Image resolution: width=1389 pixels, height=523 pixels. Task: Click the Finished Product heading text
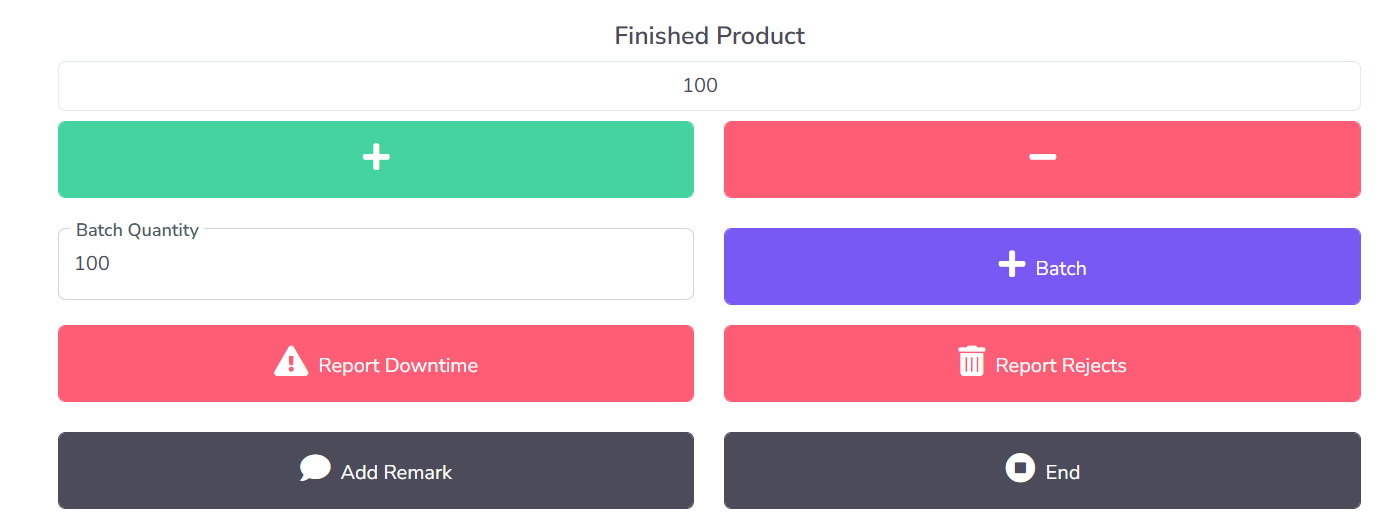click(x=709, y=36)
